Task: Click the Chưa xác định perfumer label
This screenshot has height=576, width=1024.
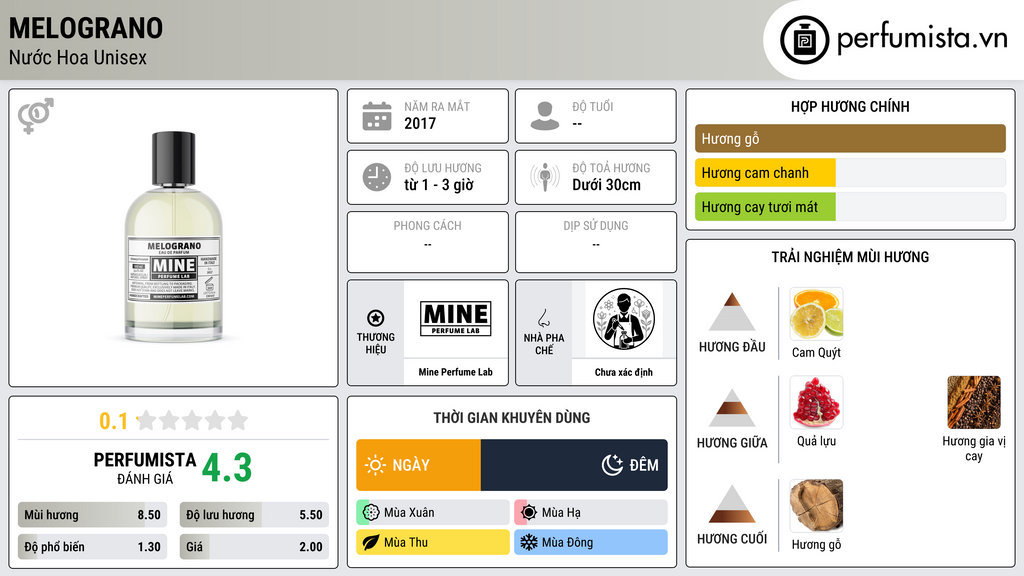Action: click(x=624, y=372)
